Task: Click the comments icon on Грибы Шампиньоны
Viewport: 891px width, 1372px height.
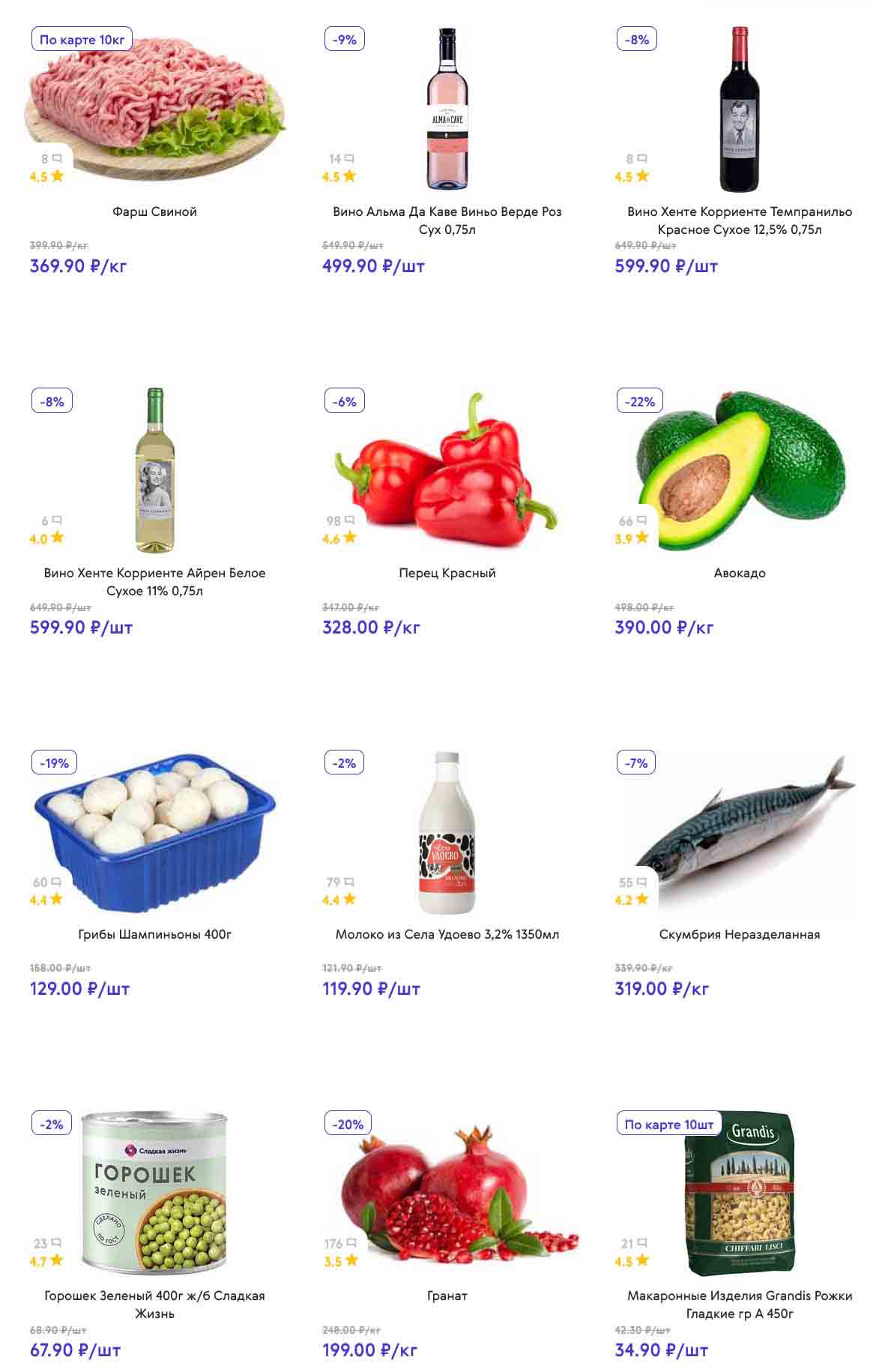Action: click(x=56, y=882)
